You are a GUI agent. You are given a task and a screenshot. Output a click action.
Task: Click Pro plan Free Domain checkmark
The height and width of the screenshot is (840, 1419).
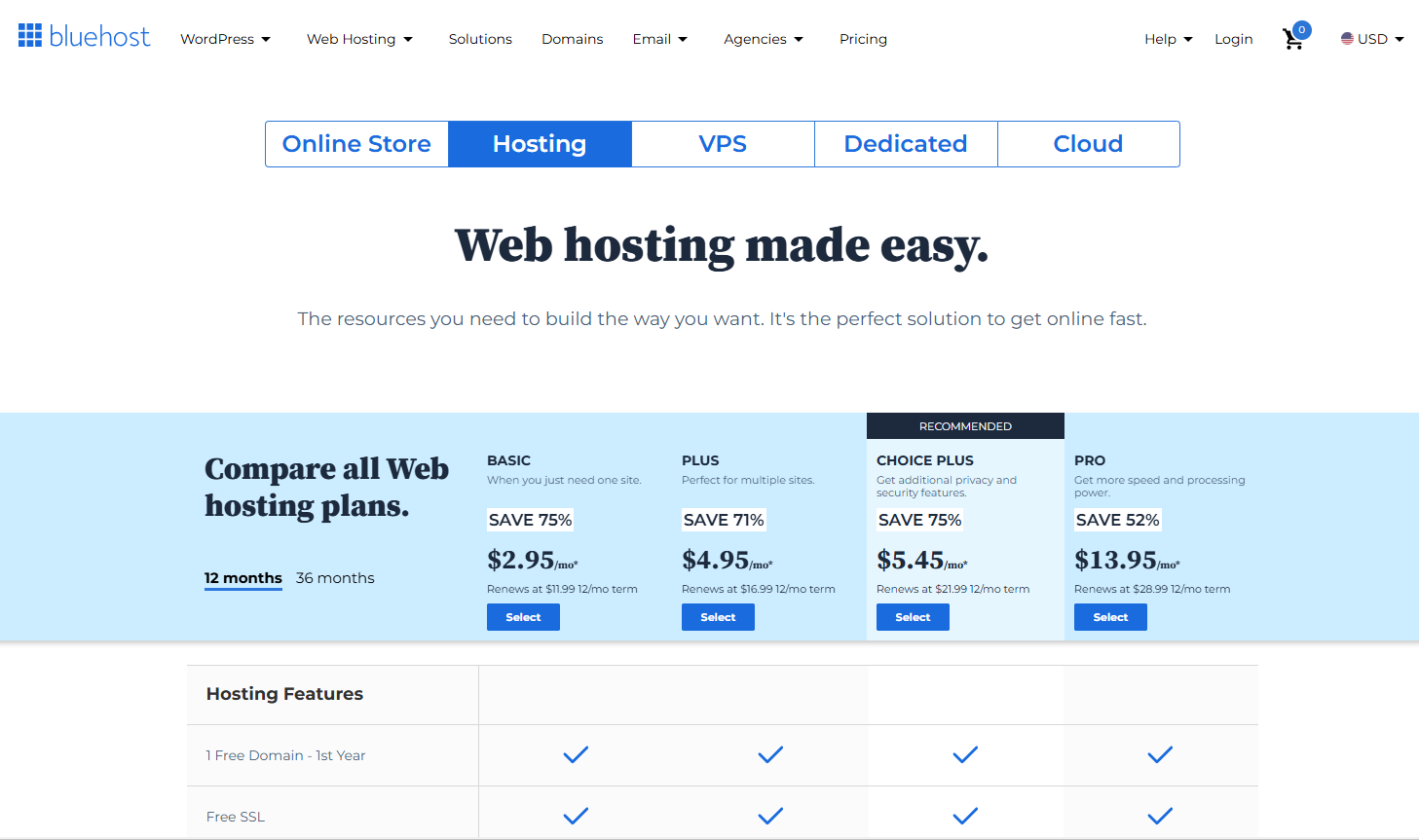[x=1160, y=754]
